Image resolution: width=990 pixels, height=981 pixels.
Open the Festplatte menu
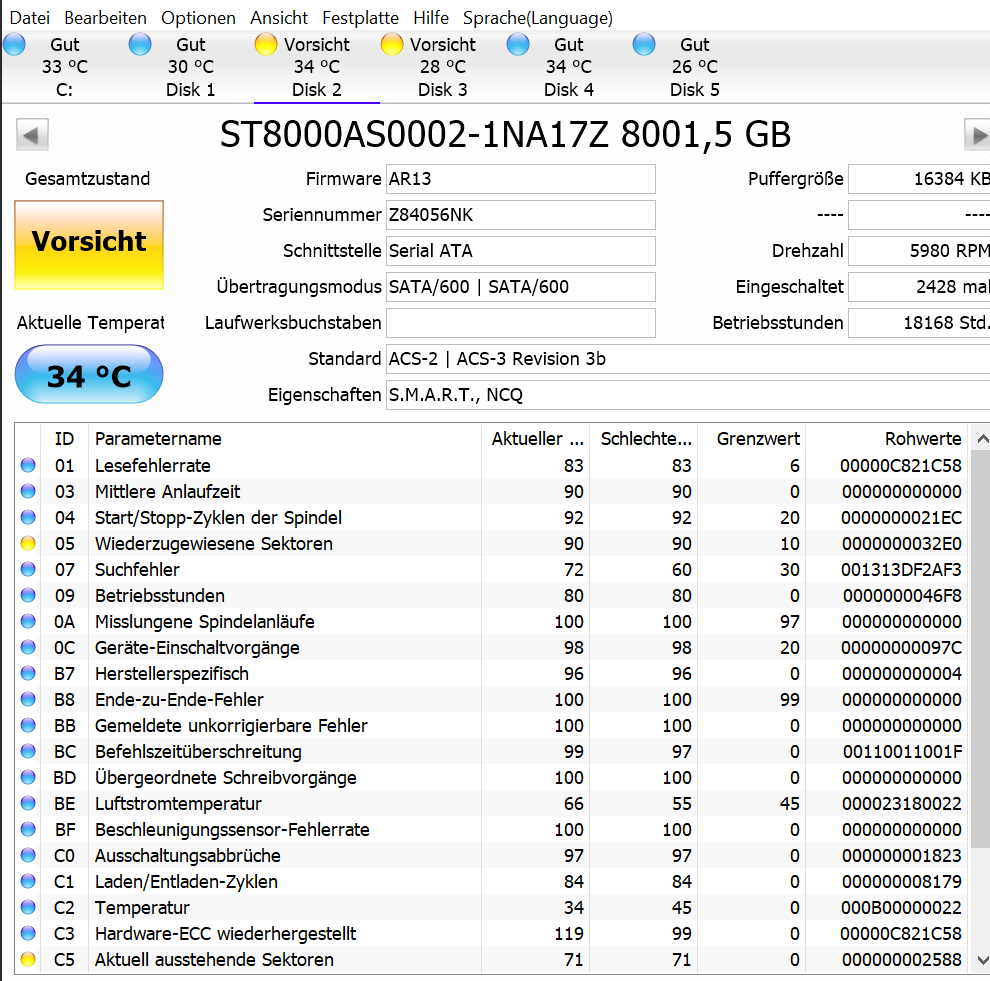point(360,18)
